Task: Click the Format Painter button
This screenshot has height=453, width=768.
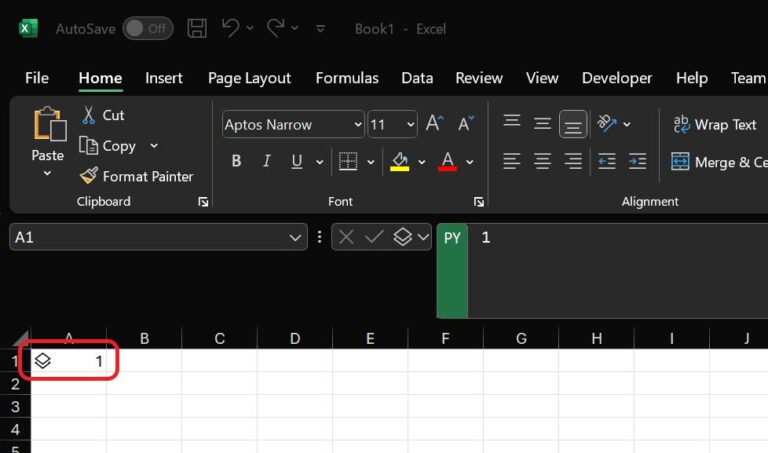Action: [137, 176]
